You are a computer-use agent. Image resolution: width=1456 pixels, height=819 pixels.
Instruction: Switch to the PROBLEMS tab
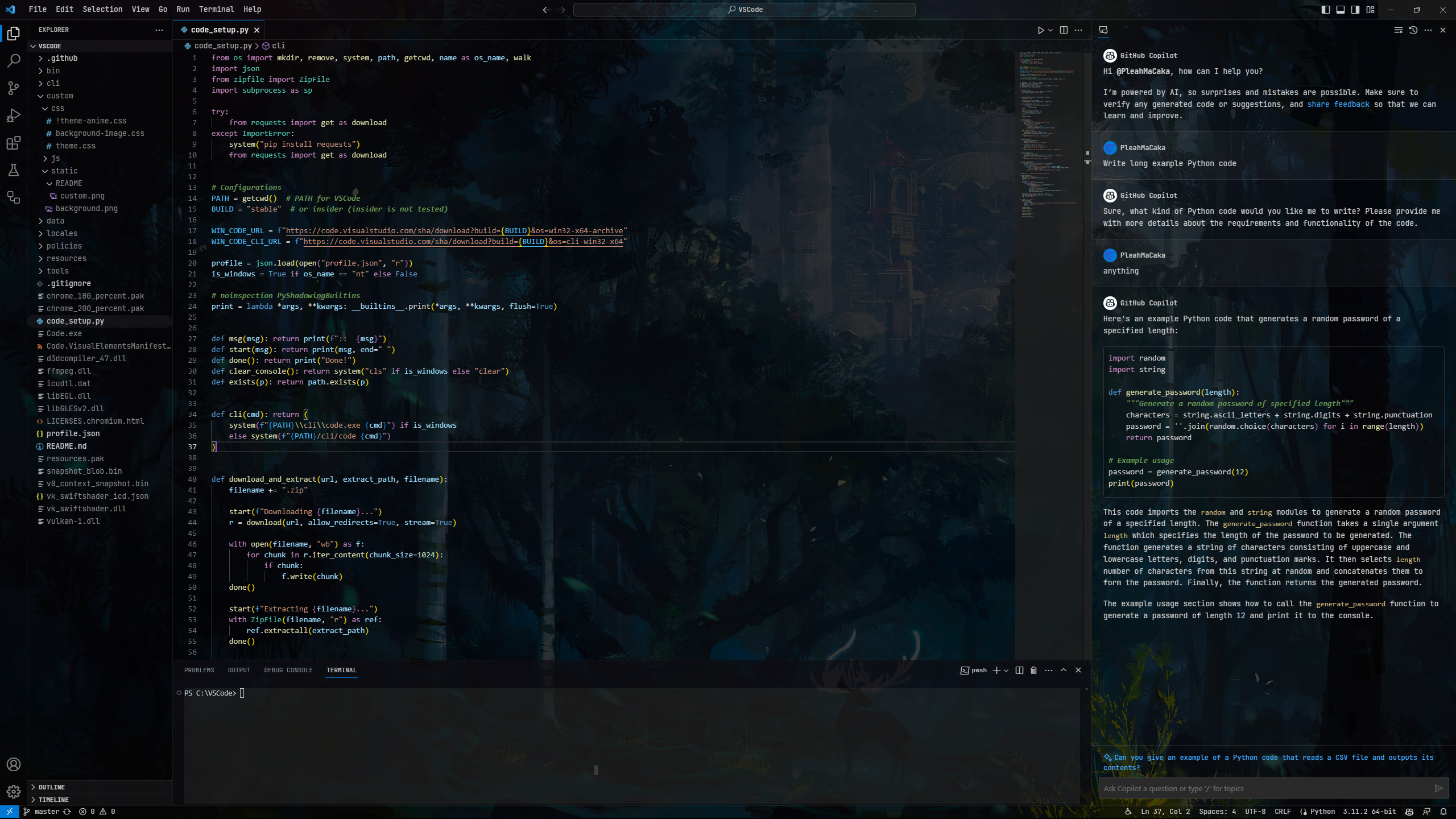point(199,670)
